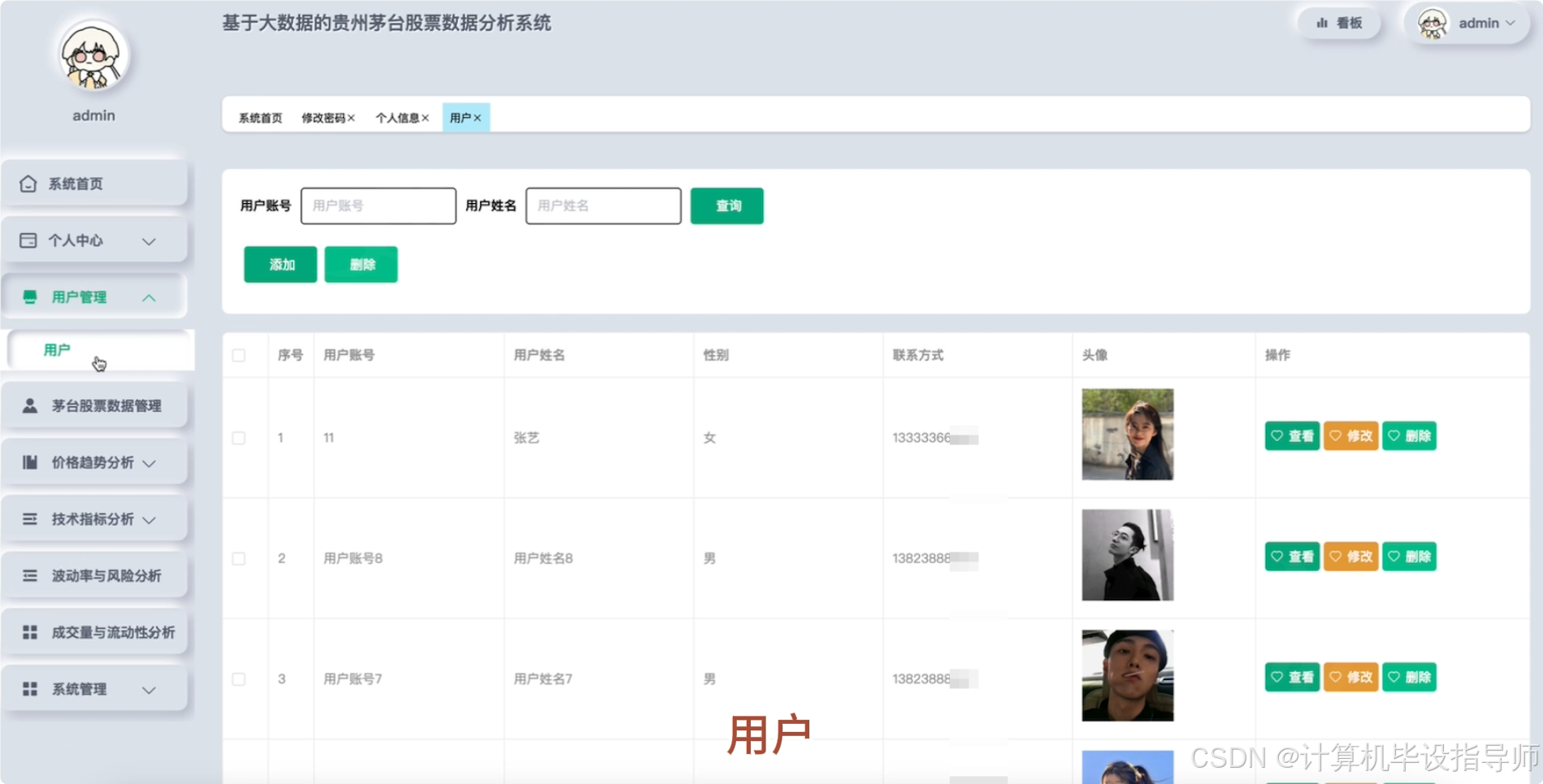Click the 成交量与流动性分析 grid icon

tap(28, 632)
